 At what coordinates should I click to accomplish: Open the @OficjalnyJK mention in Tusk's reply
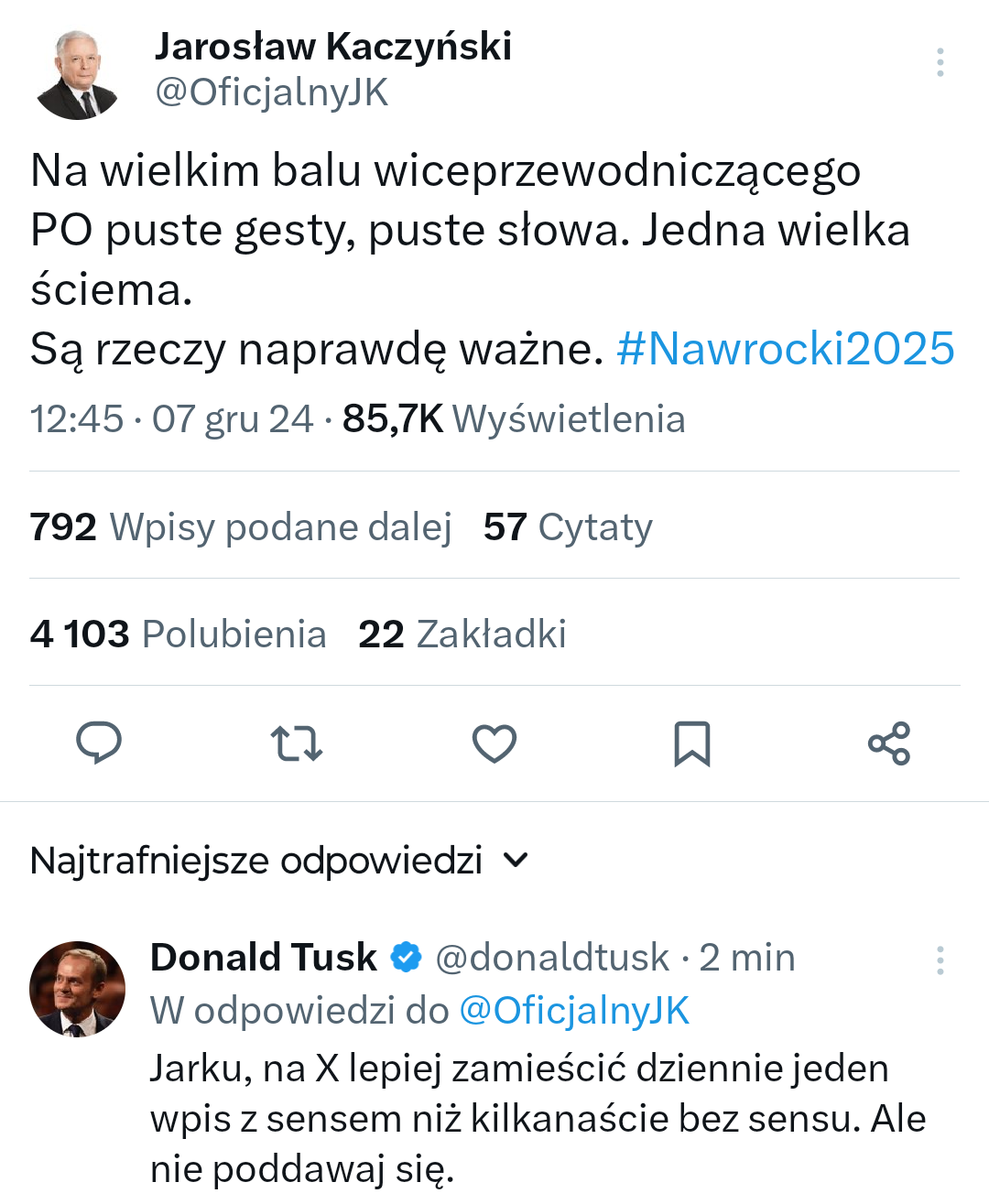coord(573,1010)
